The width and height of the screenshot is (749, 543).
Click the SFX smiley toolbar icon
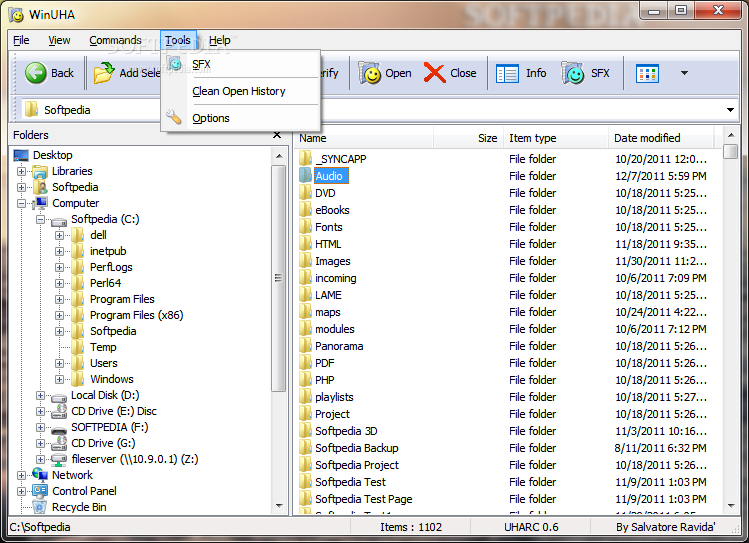point(572,73)
